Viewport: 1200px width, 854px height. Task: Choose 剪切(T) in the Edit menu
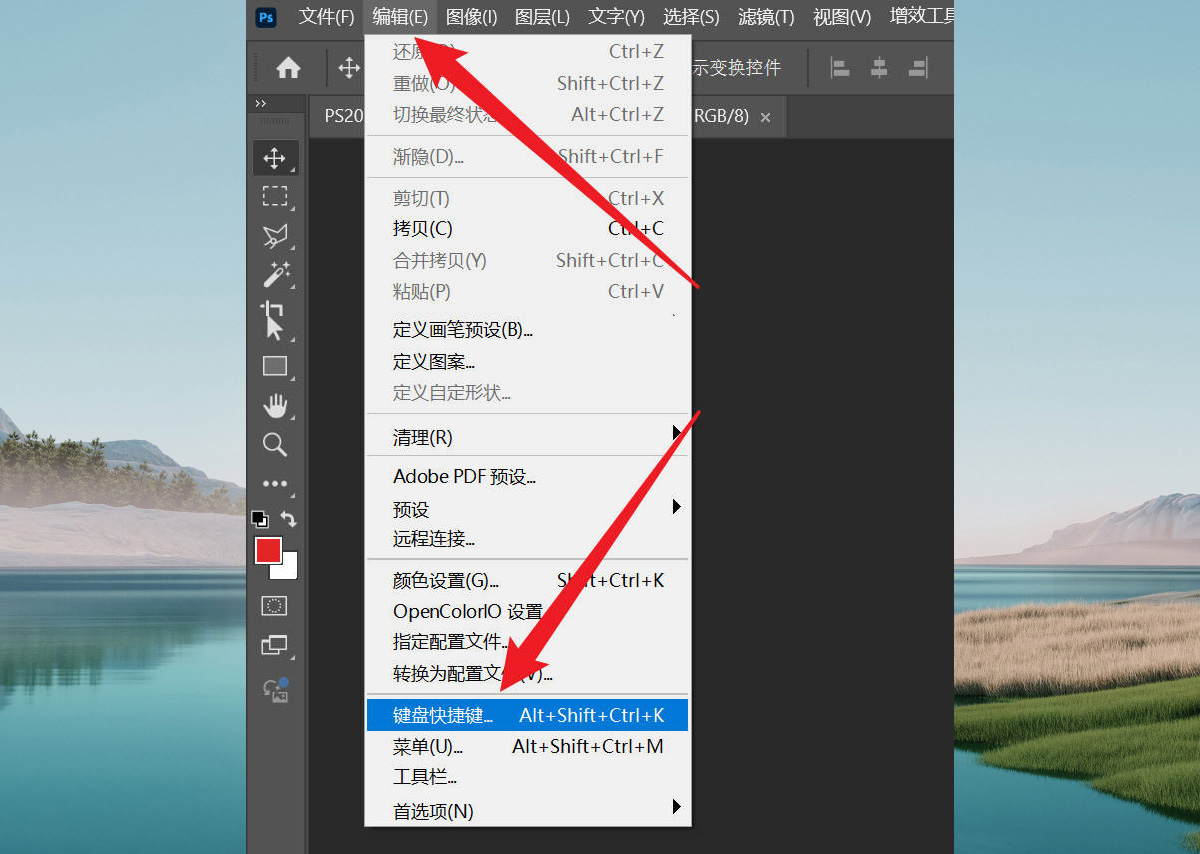pos(528,198)
